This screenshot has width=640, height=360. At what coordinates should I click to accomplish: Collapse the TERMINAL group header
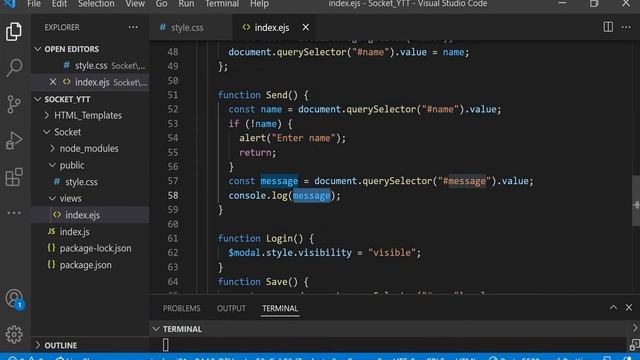pos(156,329)
